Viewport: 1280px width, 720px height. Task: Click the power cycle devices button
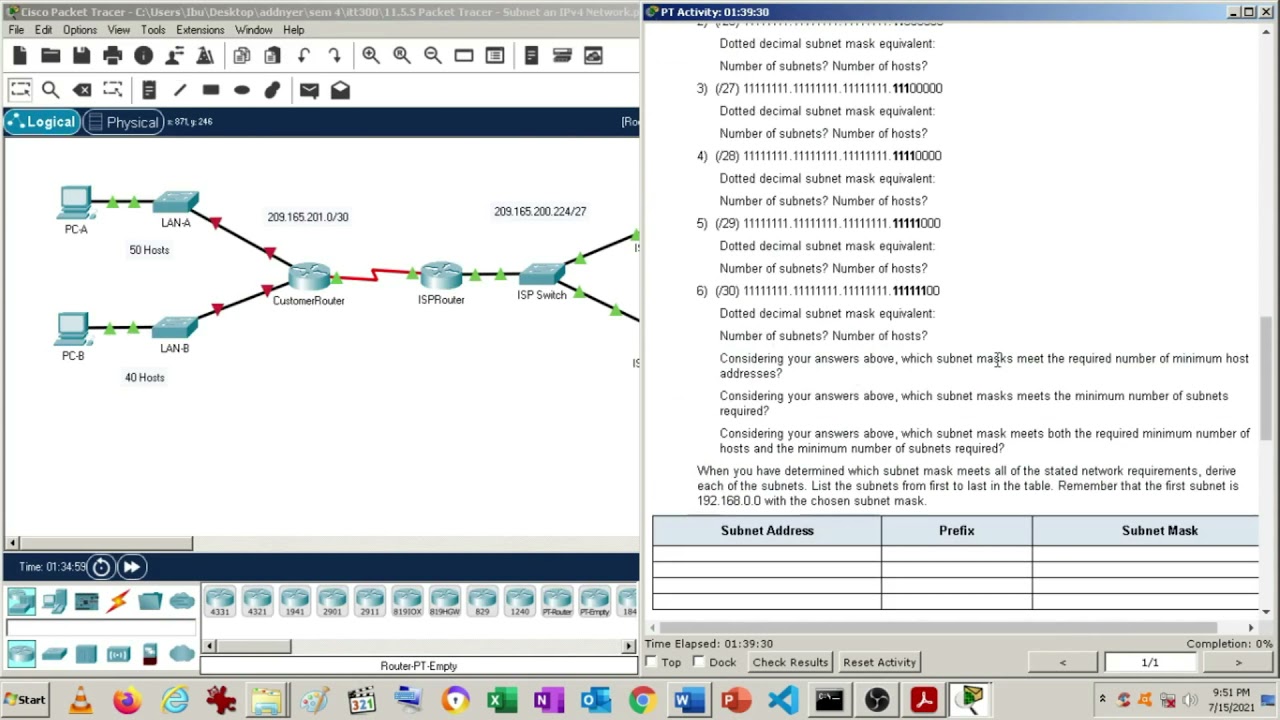(x=101, y=567)
